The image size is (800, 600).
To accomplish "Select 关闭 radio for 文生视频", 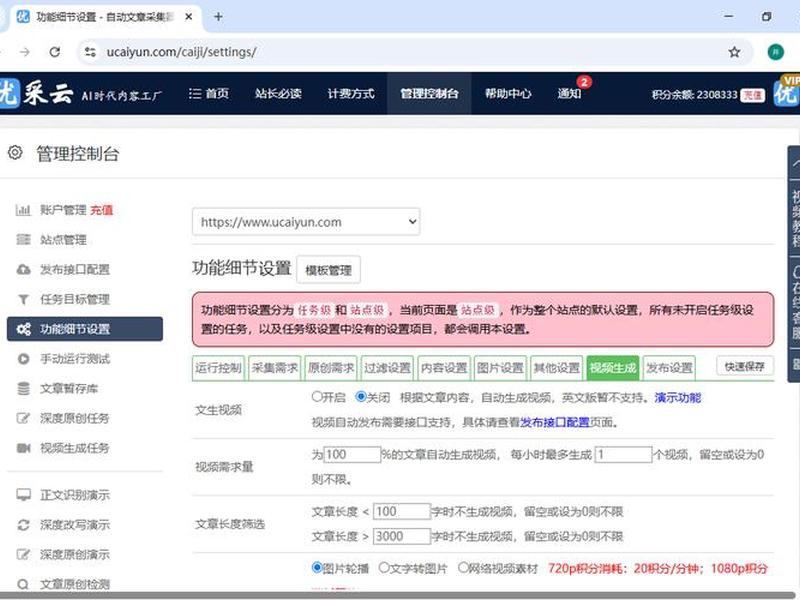I will (361, 396).
